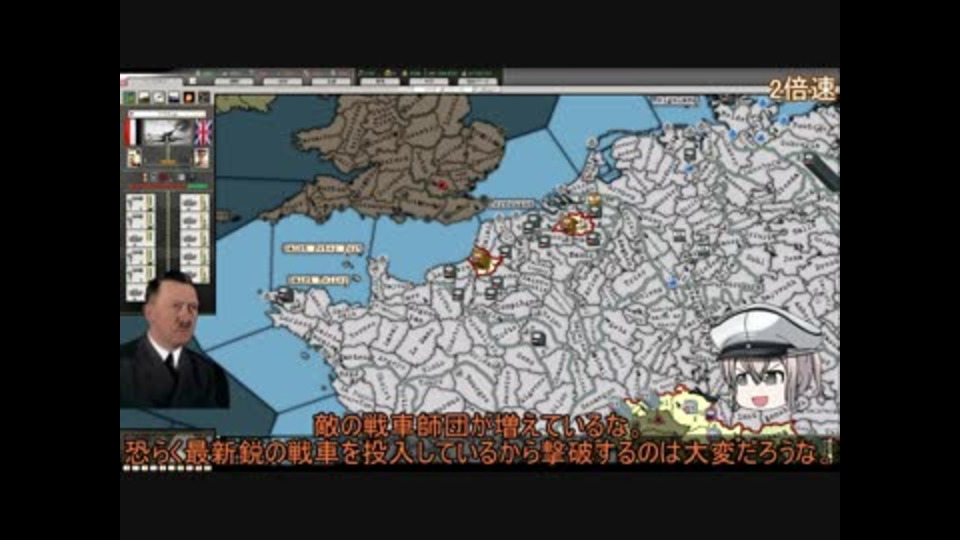Open the German commander portrait in battle panel
This screenshot has height=540, width=960.
click(x=134, y=159)
